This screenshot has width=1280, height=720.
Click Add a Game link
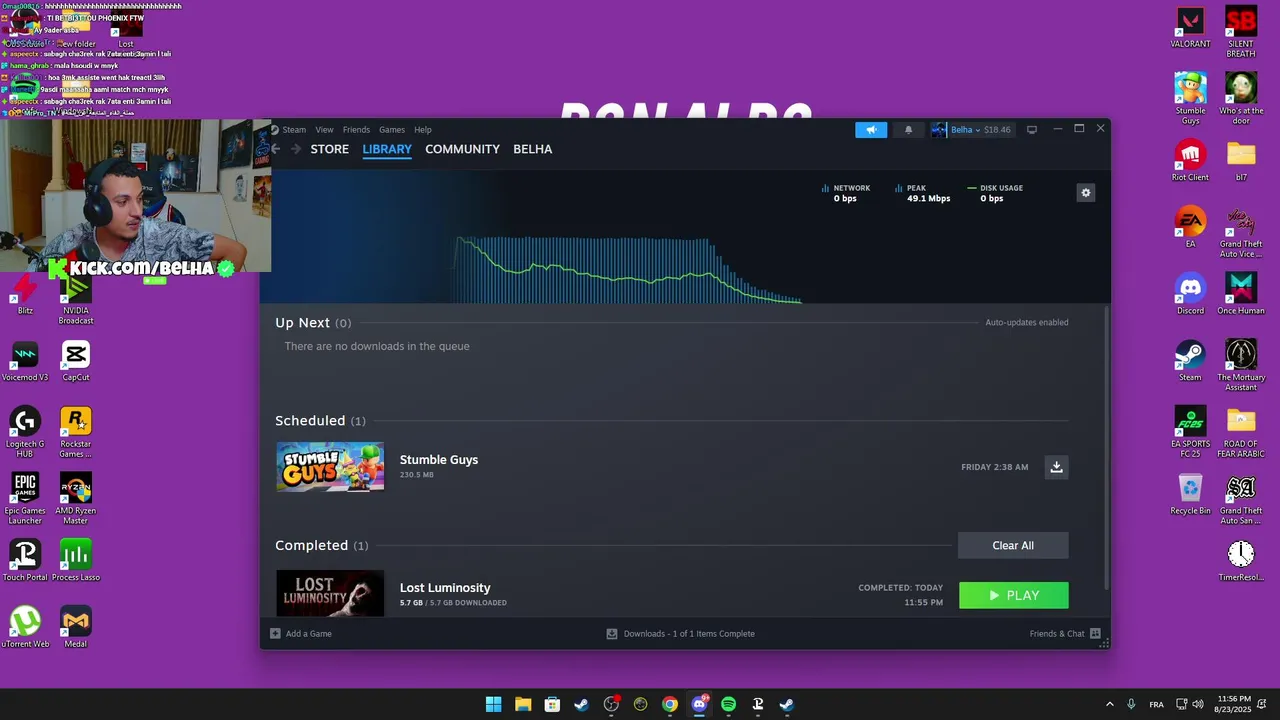308,633
